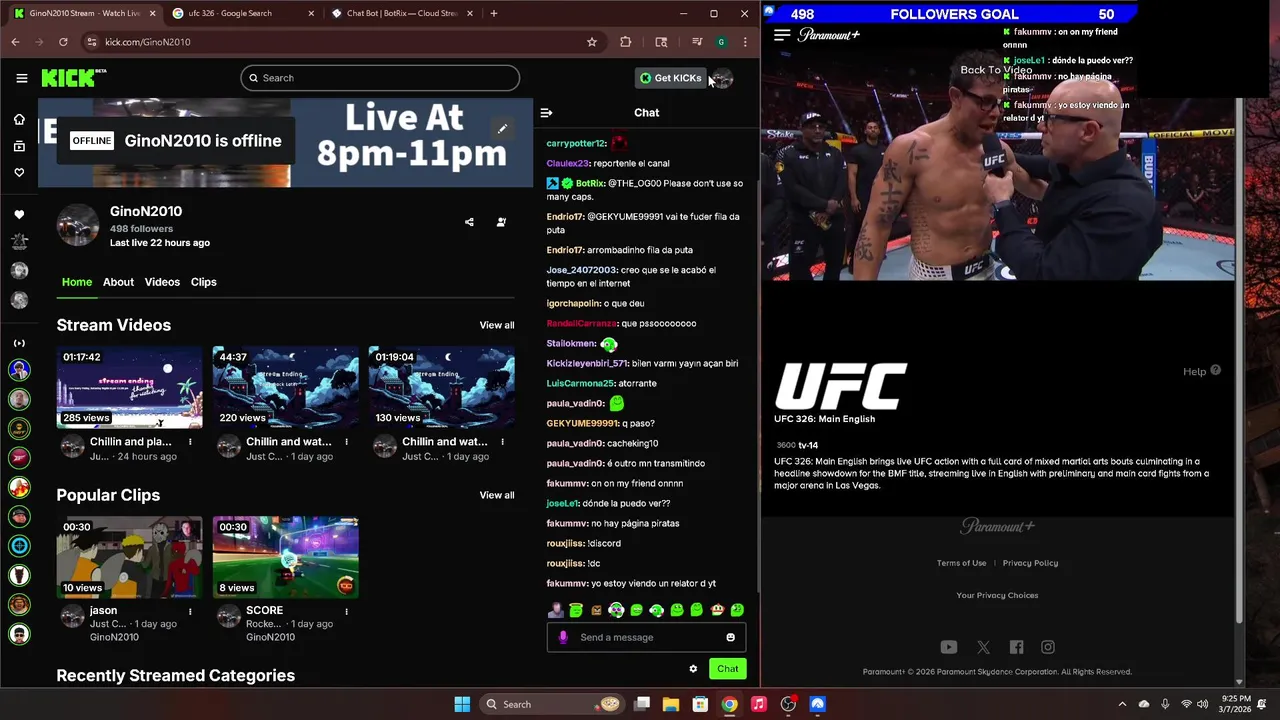Click the KICK logo
Image resolution: width=1280 pixels, height=720 pixels.
(x=73, y=78)
